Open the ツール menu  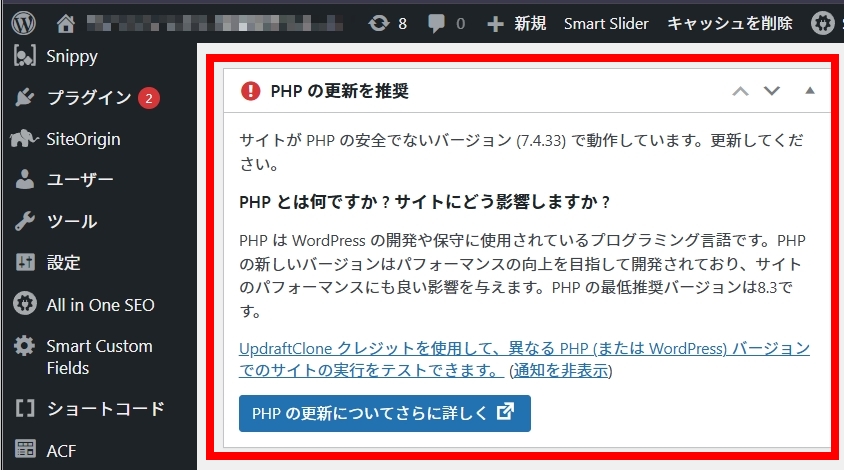coord(72,221)
